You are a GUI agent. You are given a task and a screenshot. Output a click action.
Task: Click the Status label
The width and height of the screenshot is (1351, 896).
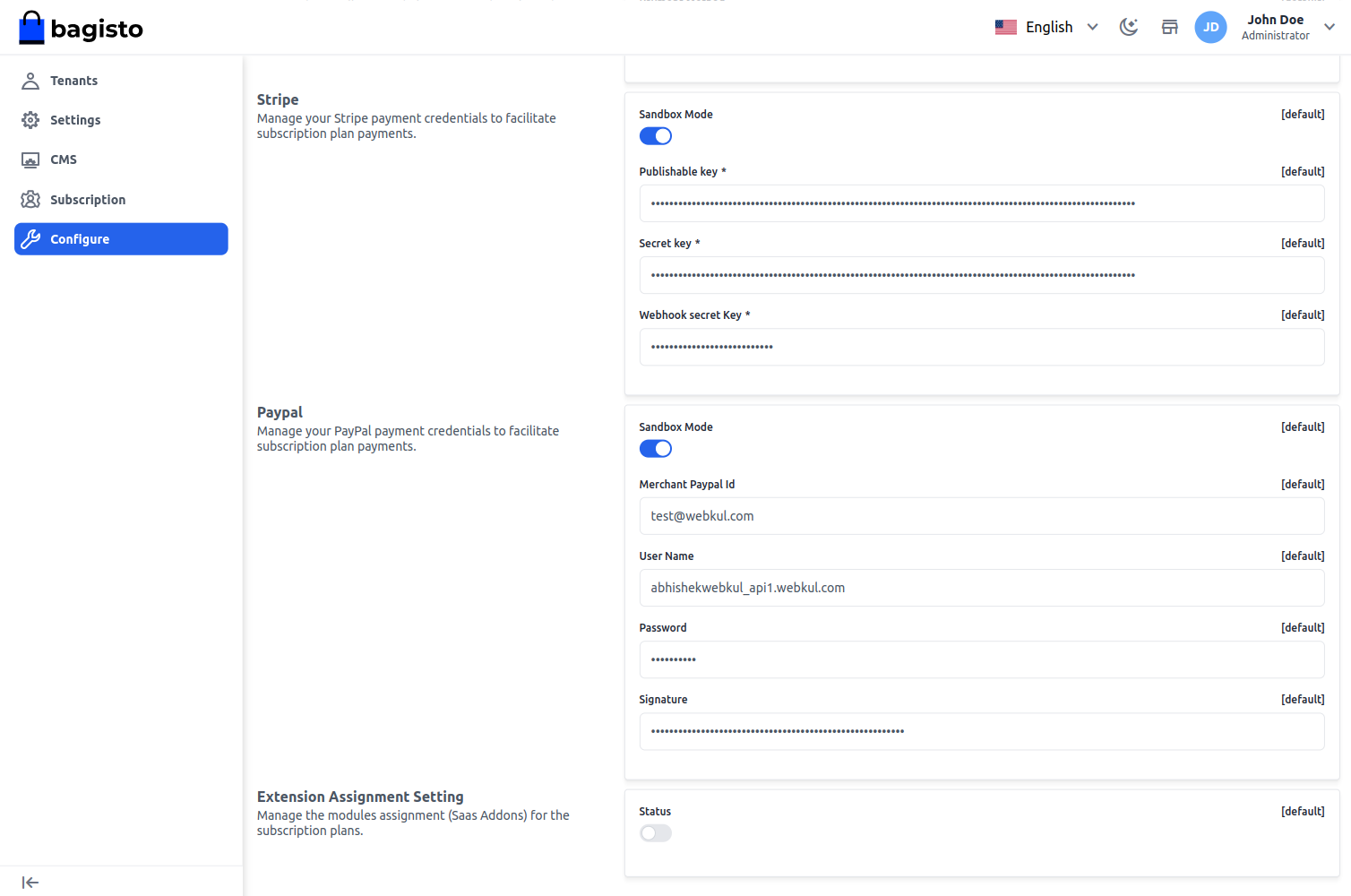click(655, 812)
